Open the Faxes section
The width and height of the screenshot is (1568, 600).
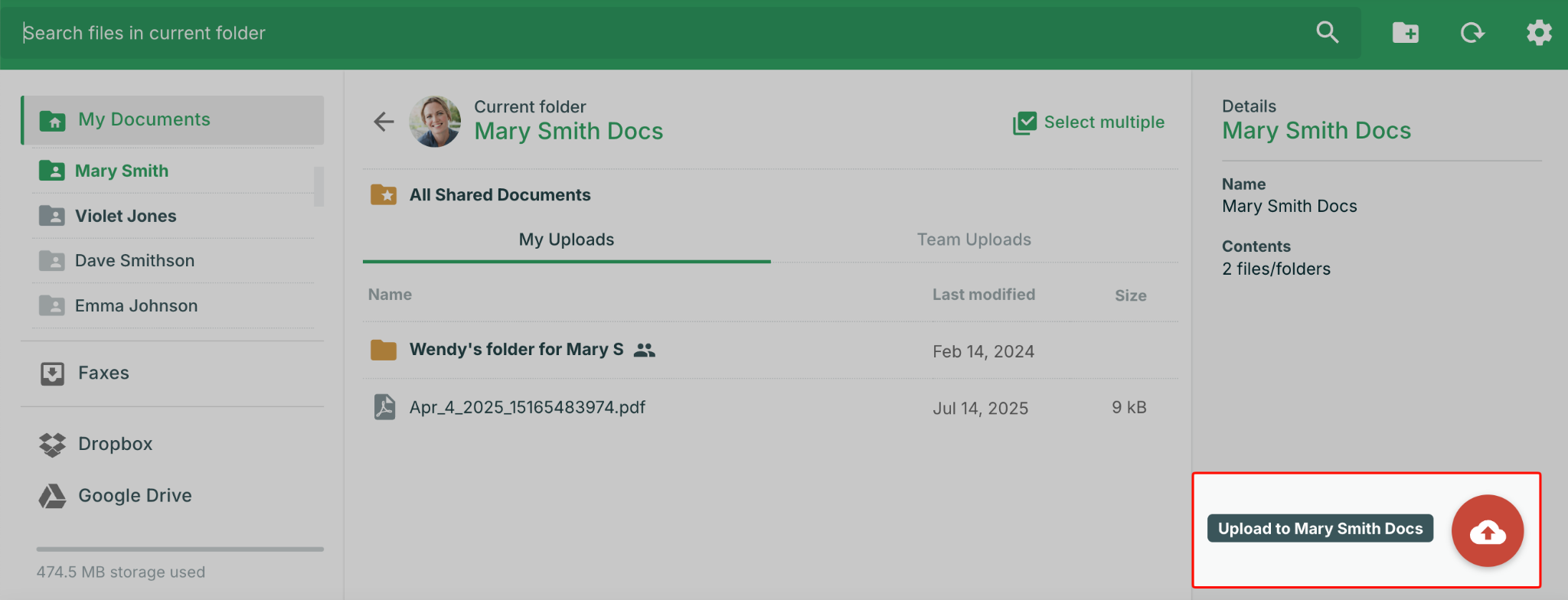coord(103,373)
